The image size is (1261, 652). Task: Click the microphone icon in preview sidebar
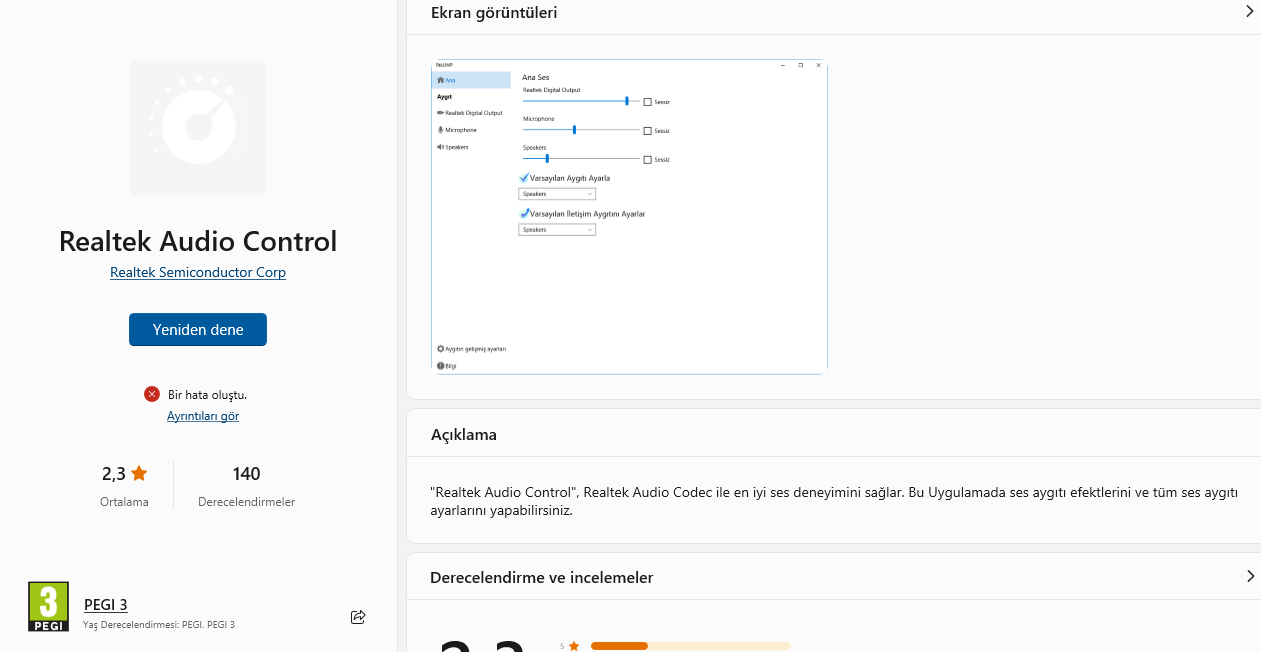point(440,130)
